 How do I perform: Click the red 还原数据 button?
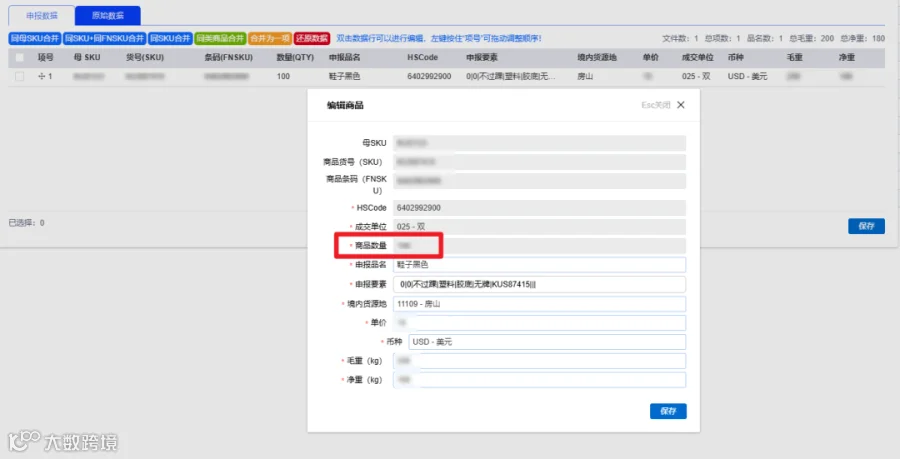312,38
